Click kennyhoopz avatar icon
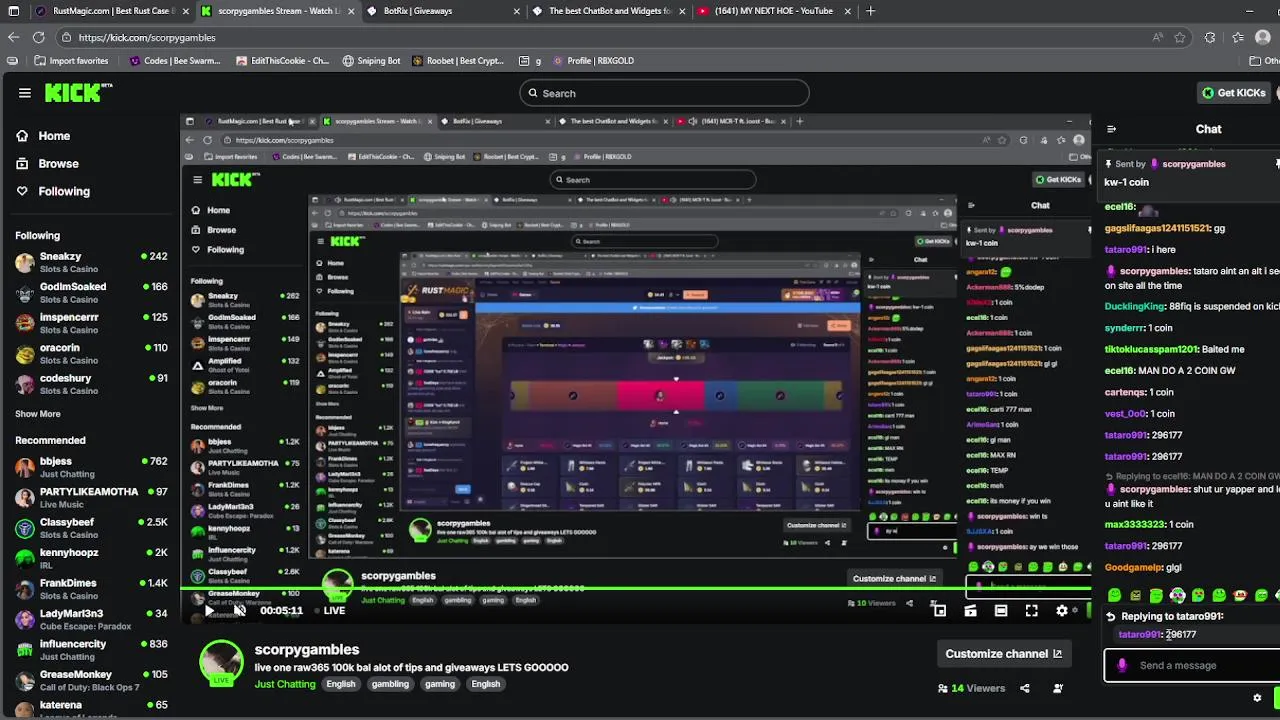 [x=25, y=558]
